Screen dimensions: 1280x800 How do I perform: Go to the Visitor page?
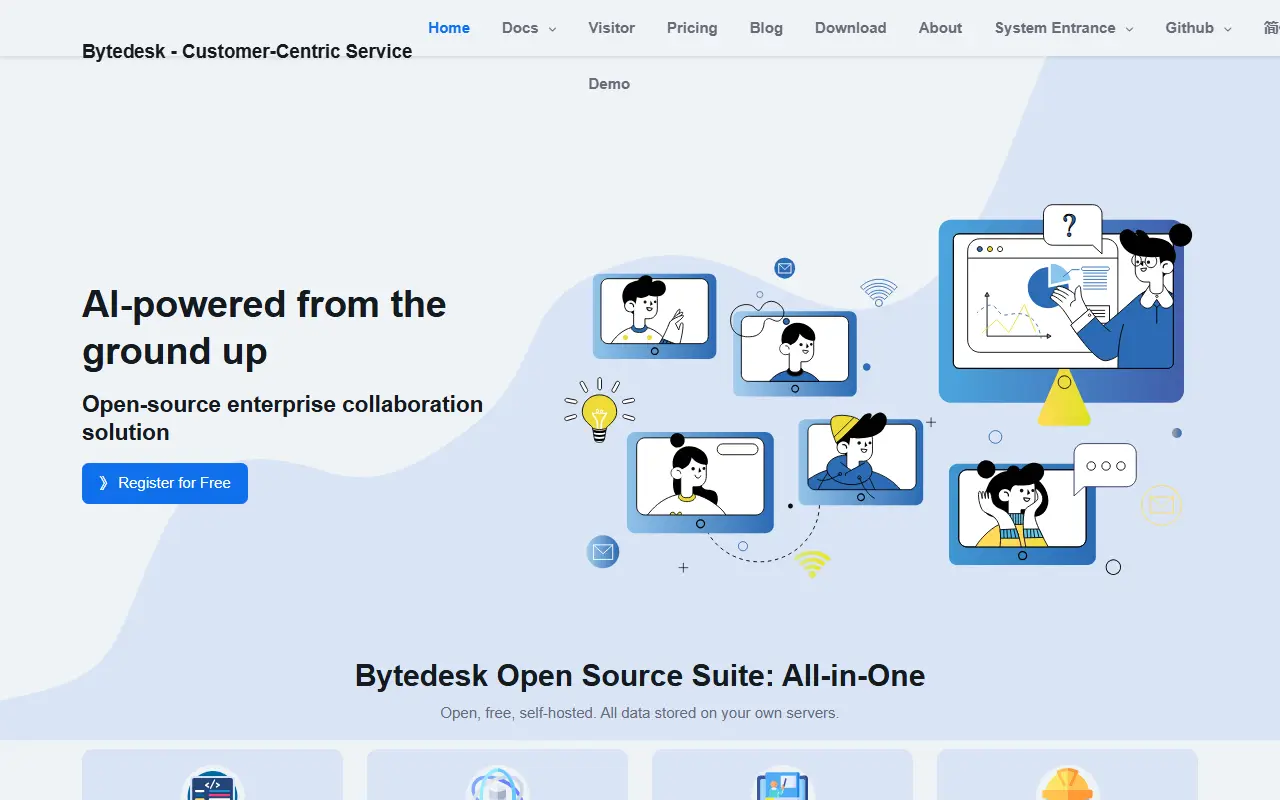pyautogui.click(x=612, y=28)
